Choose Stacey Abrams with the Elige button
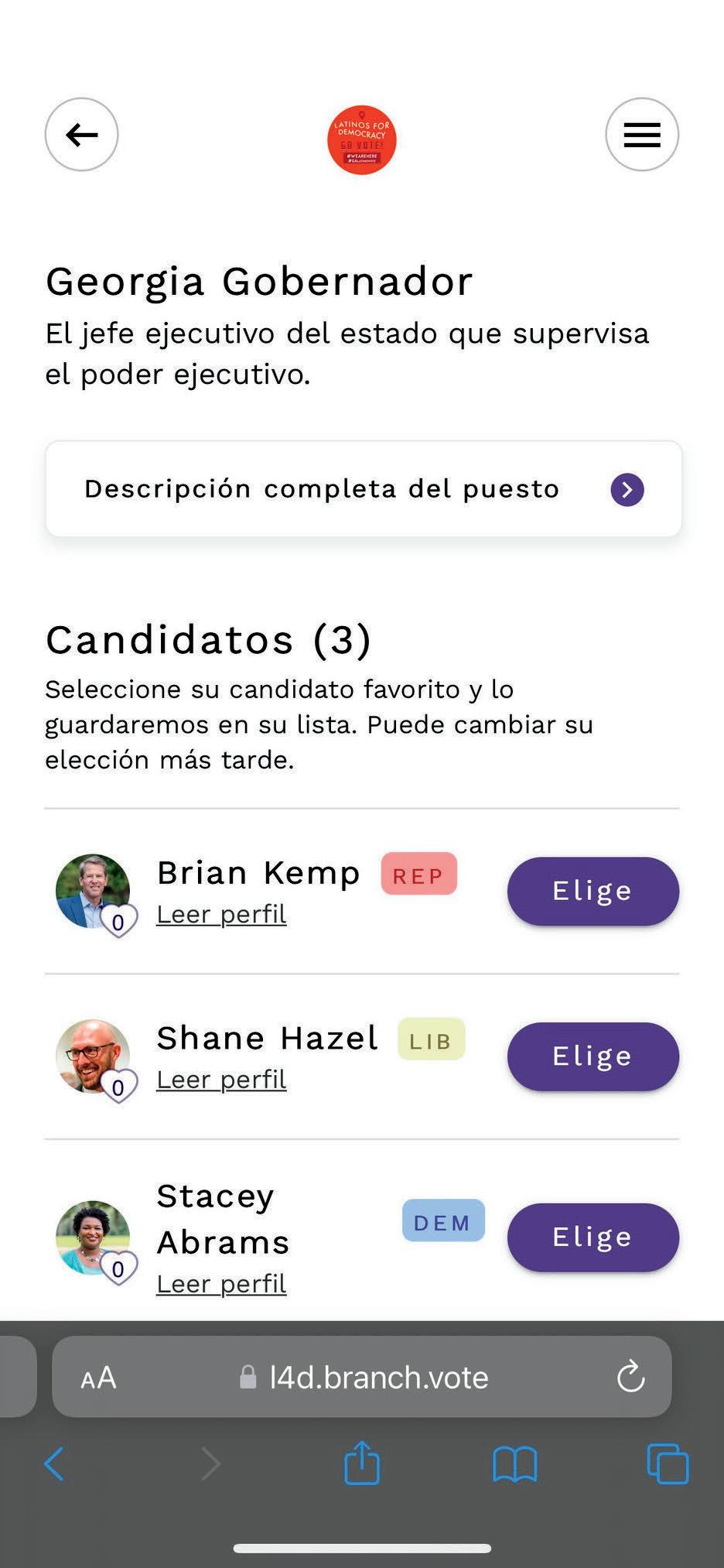The width and height of the screenshot is (724, 1568). click(593, 1237)
